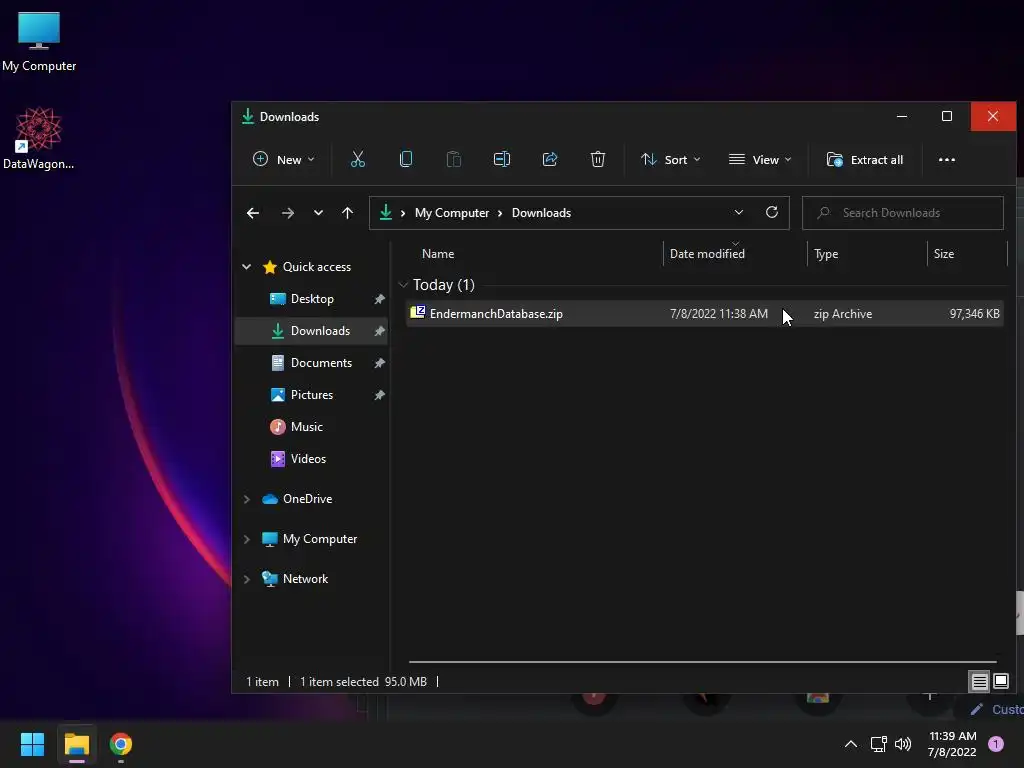
Task: Collapse the Today (1) group
Action: click(403, 285)
